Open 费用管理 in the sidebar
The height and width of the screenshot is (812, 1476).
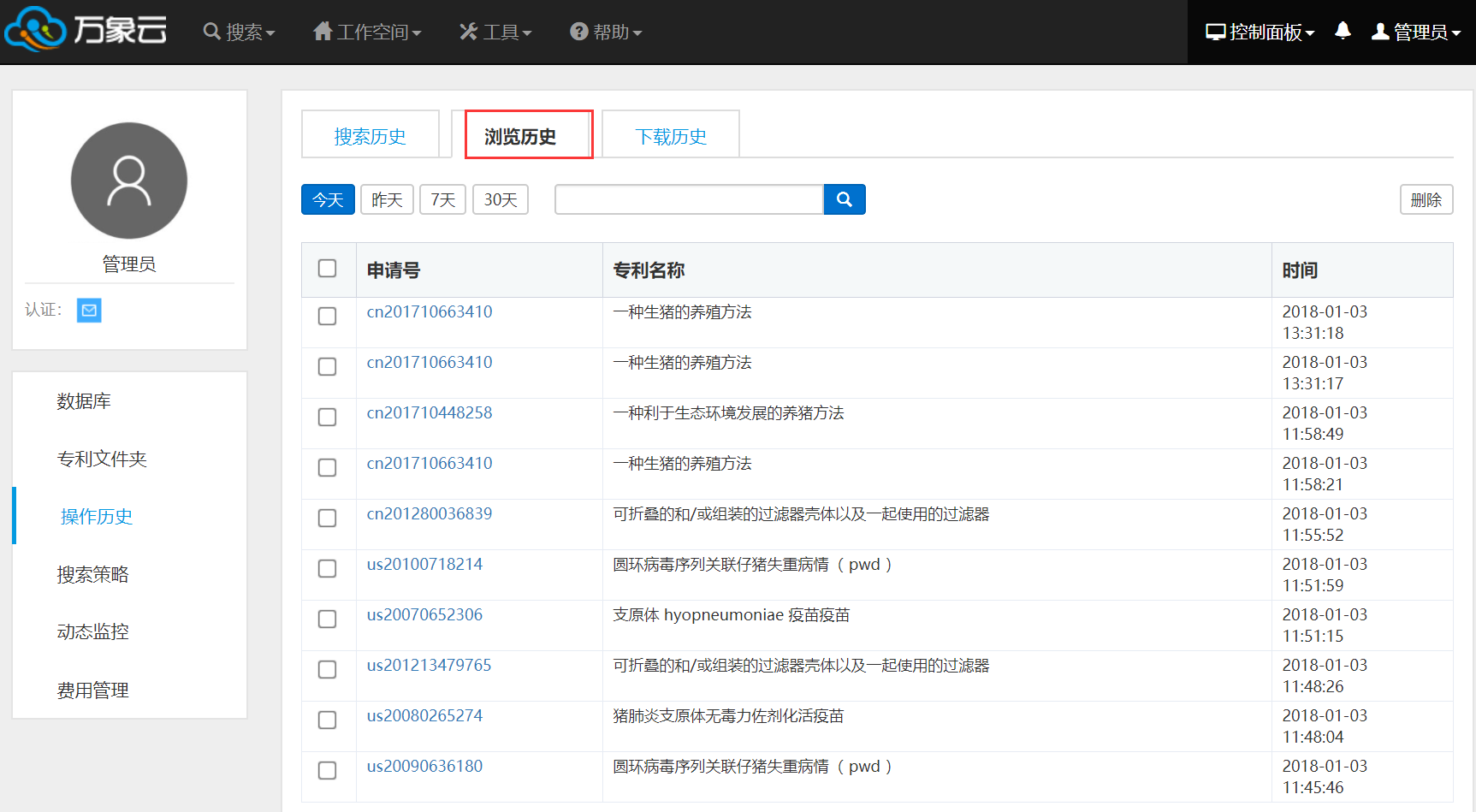point(92,690)
